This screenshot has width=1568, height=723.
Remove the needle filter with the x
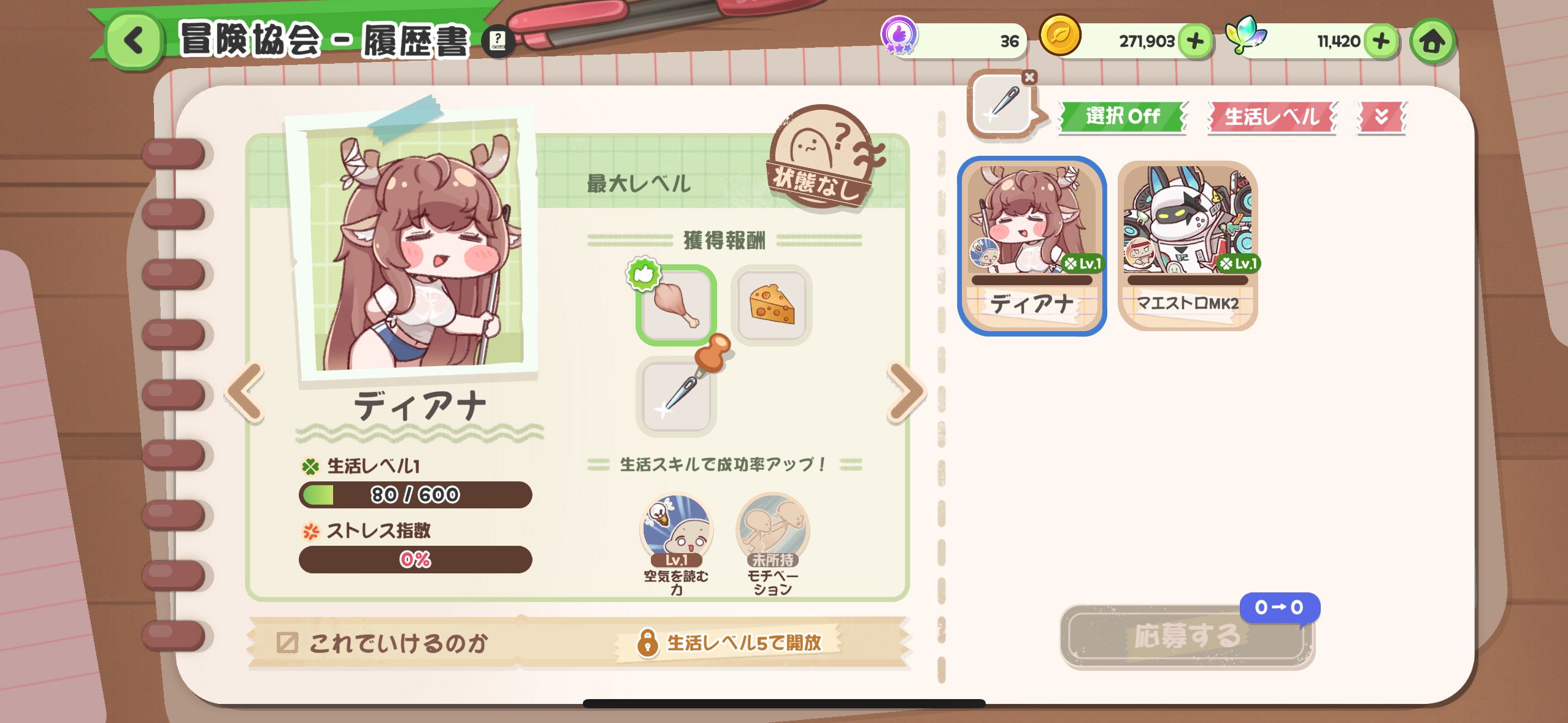(x=1029, y=77)
